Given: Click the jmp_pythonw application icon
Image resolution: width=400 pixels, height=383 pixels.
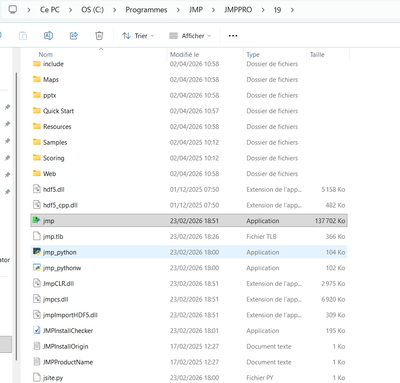Looking at the screenshot, I should [x=37, y=267].
